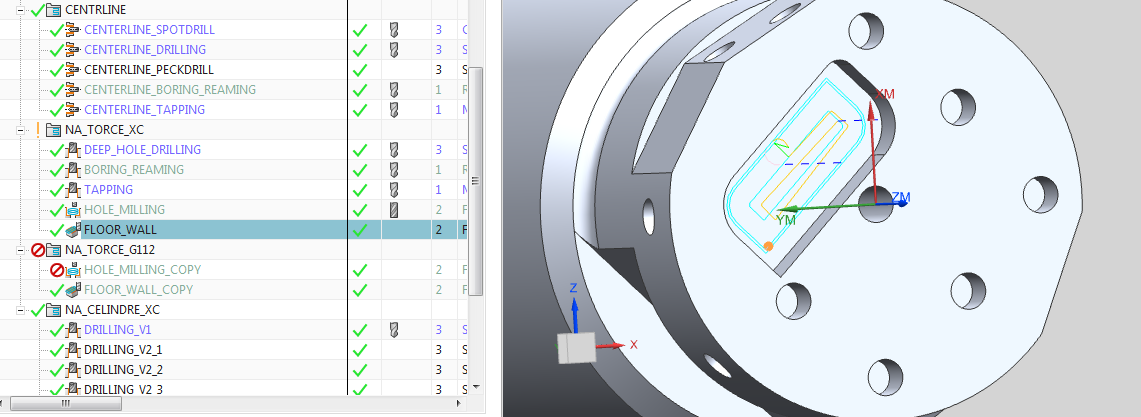1141x417 pixels.
Task: Click the view triad cube in viewport
Action: coord(575,347)
